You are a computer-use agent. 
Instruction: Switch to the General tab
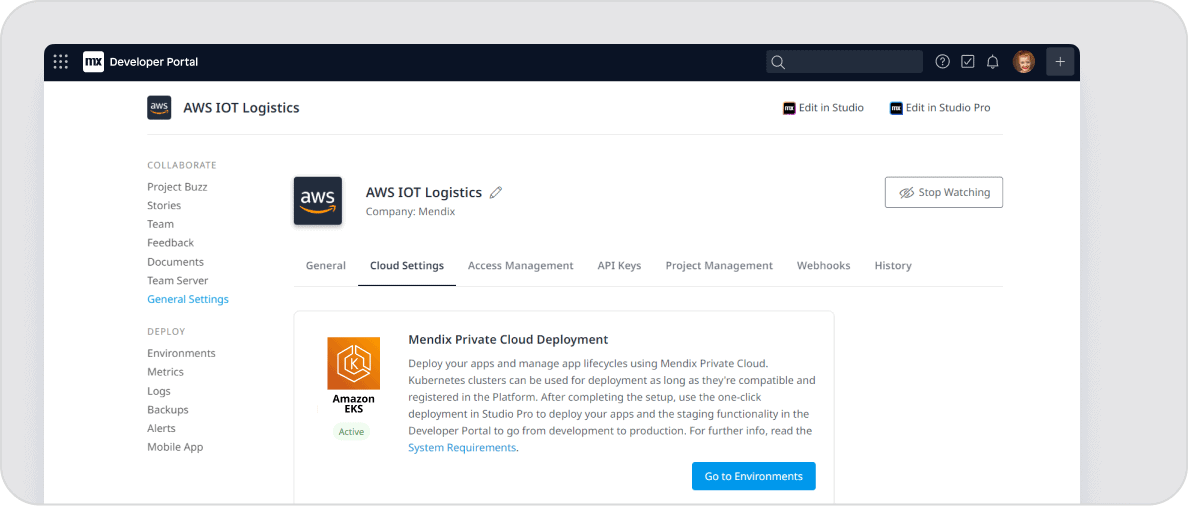[326, 266]
